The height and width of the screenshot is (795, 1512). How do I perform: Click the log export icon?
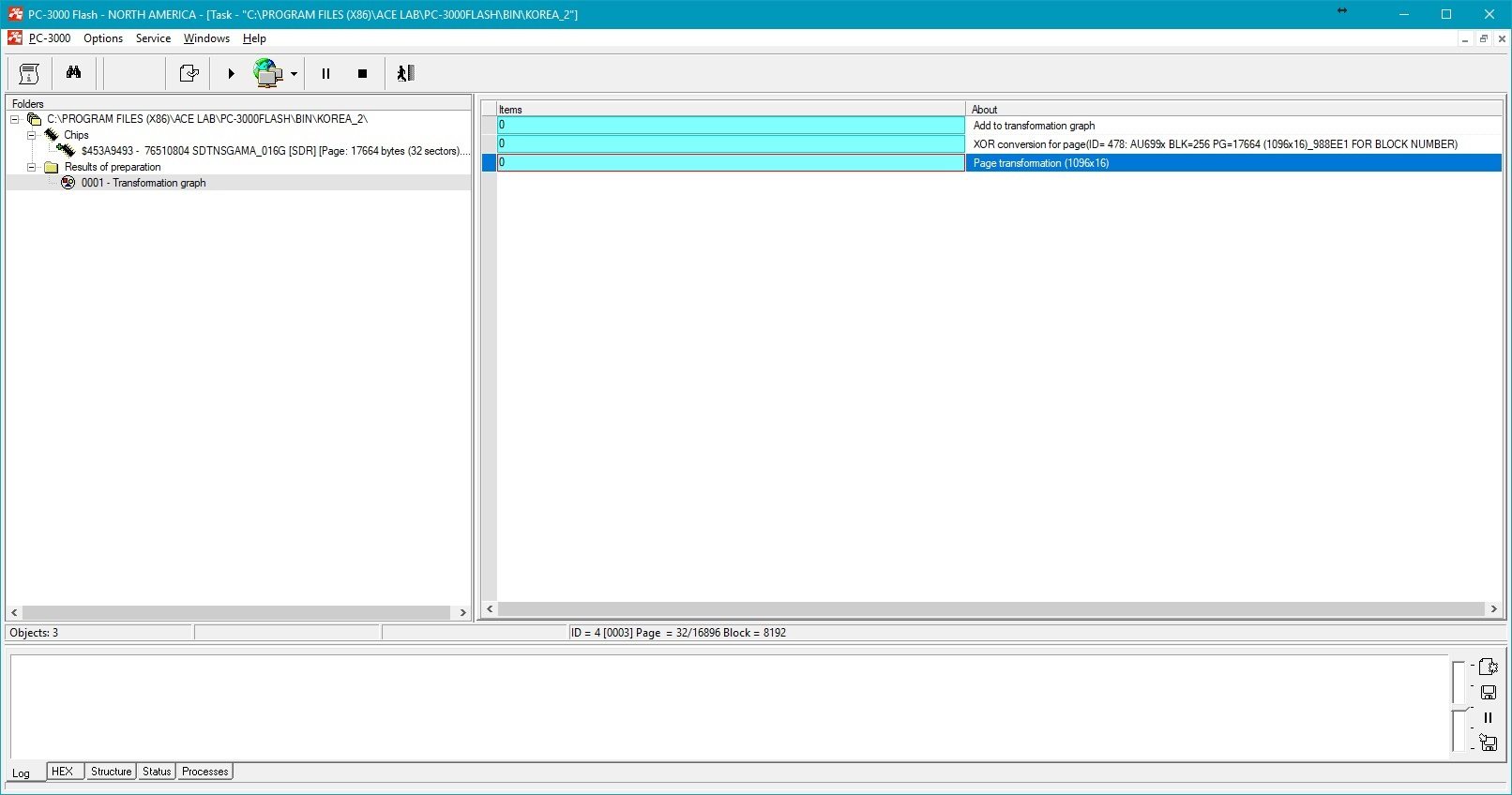point(1488,667)
